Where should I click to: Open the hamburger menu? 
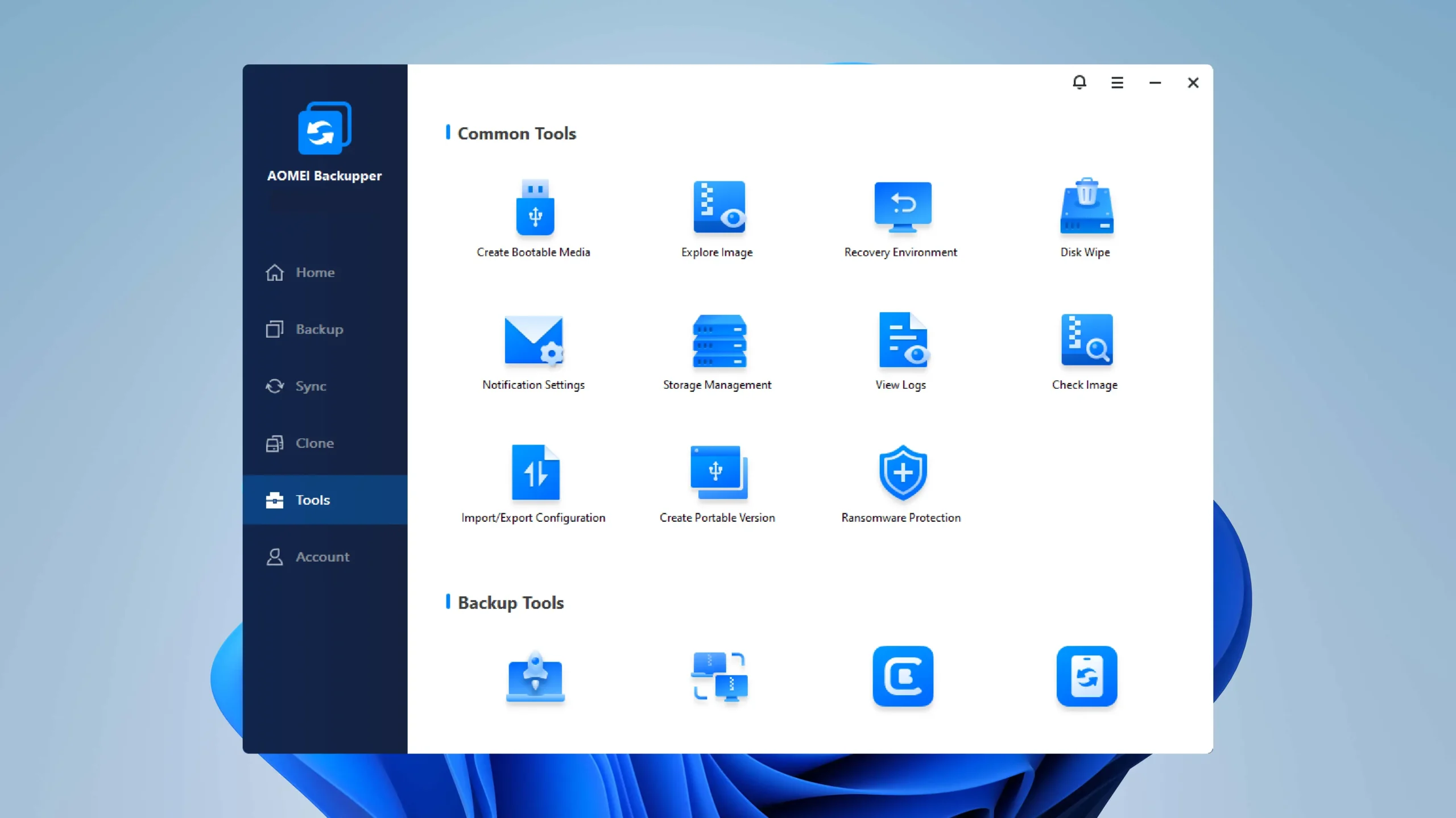pyautogui.click(x=1117, y=83)
